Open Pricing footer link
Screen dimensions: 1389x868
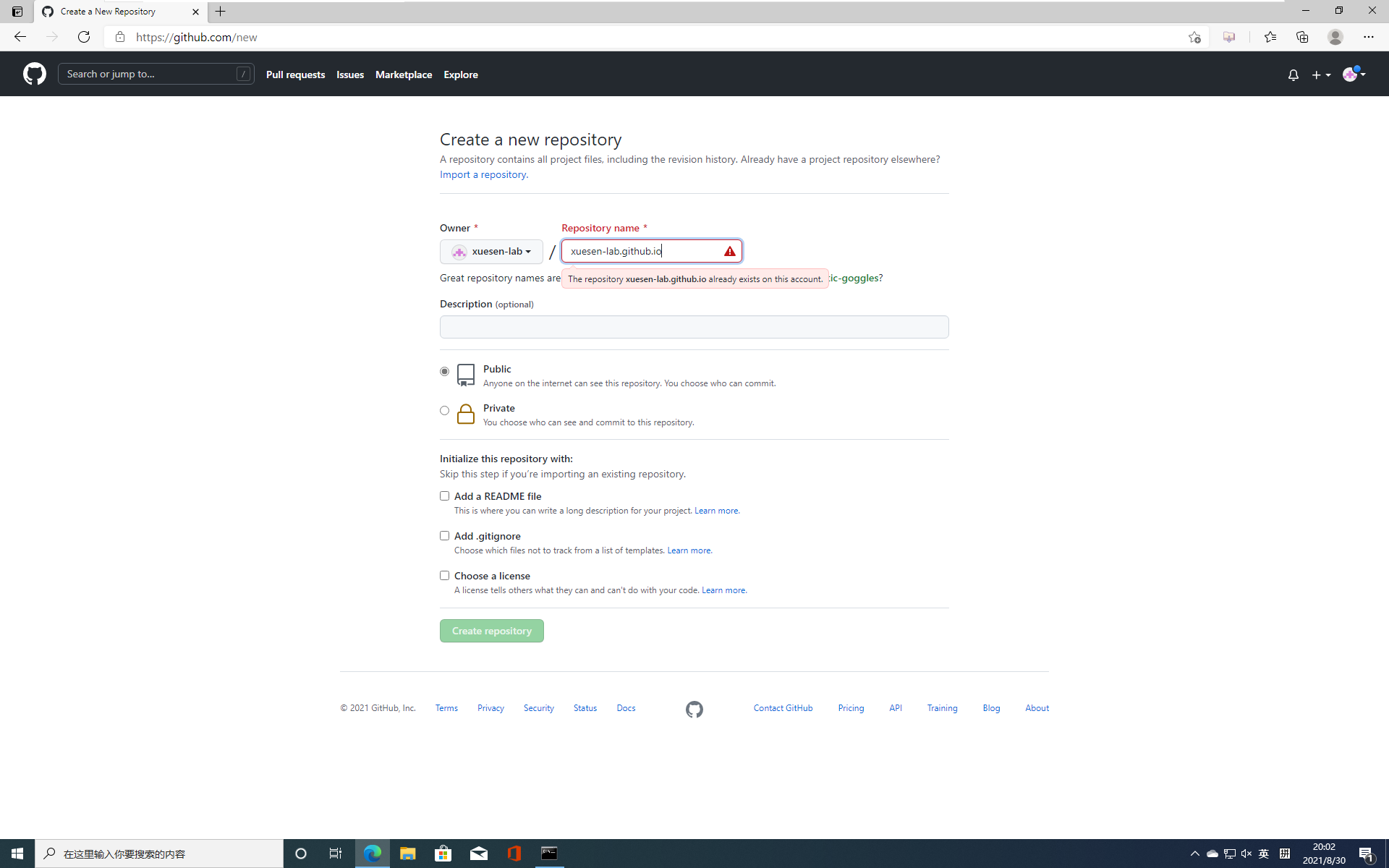(851, 708)
